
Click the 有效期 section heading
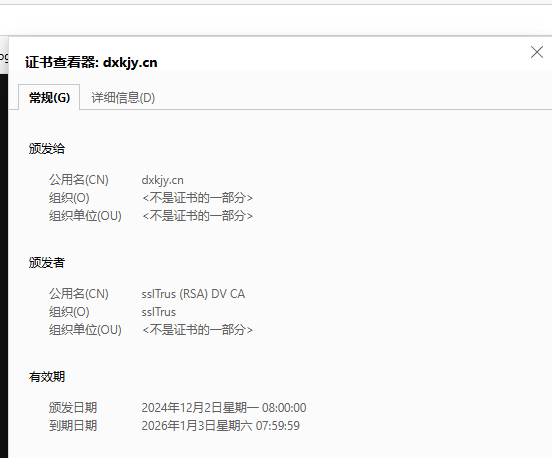pyautogui.click(x=46, y=377)
